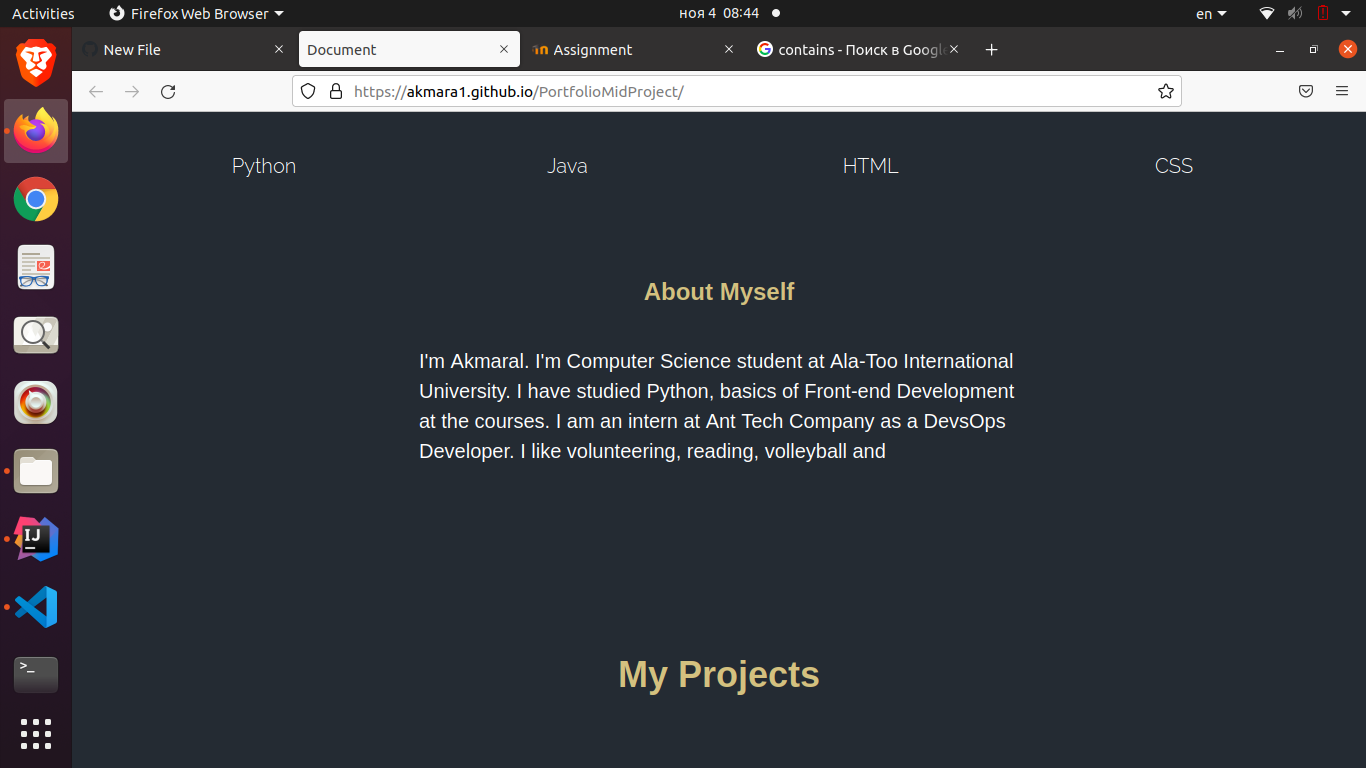Click the Firefox icon in the dock

pyautogui.click(x=36, y=131)
